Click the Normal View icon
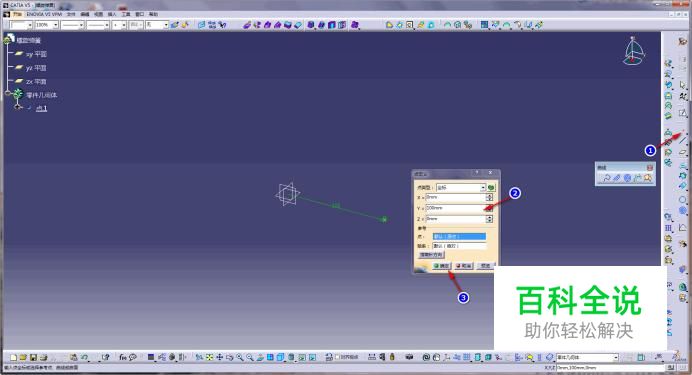Screen dimensions: 692x375 pyautogui.click(x=260, y=357)
